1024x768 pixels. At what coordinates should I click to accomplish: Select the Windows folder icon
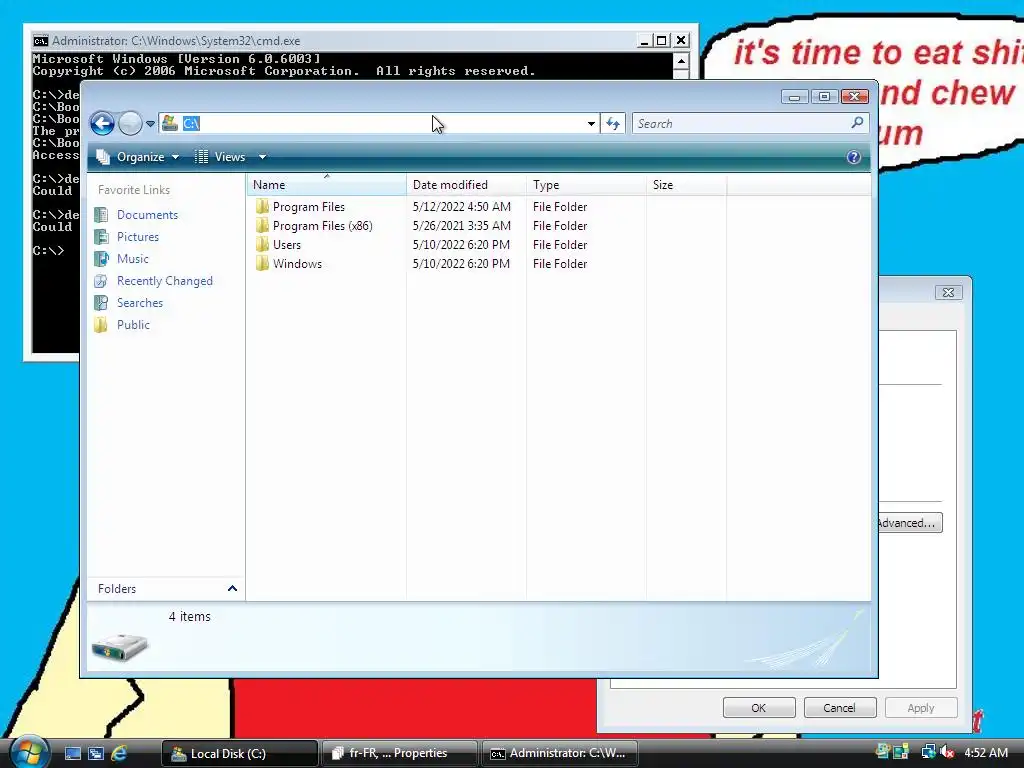tap(262, 263)
